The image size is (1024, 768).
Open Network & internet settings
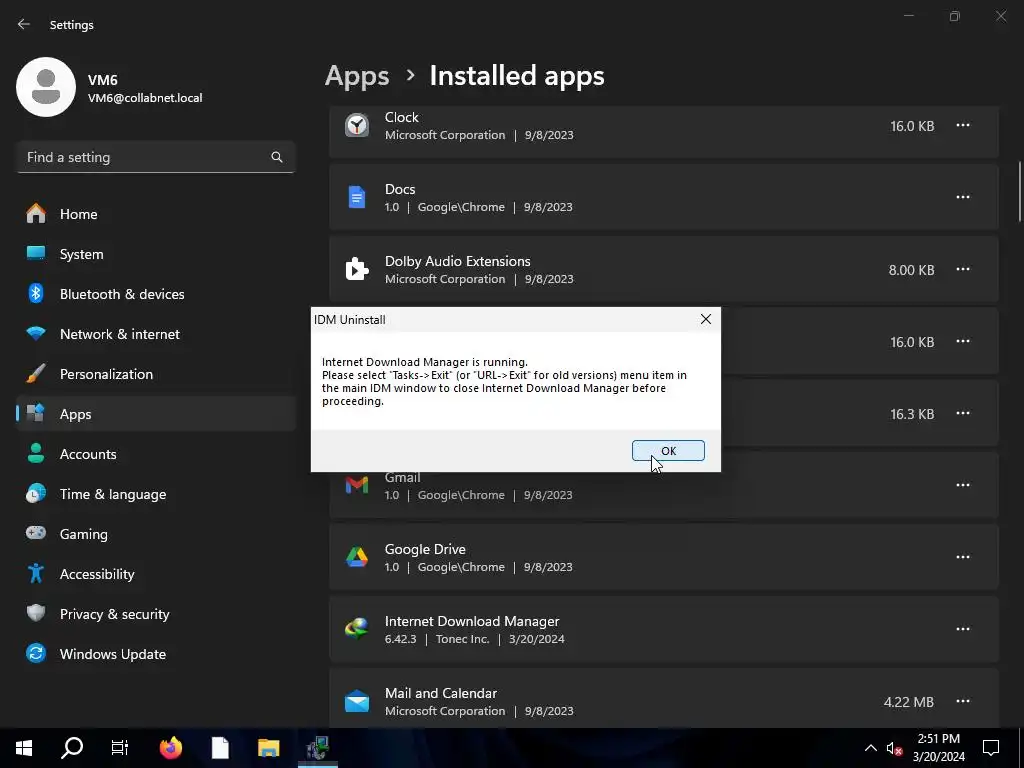[155, 334]
